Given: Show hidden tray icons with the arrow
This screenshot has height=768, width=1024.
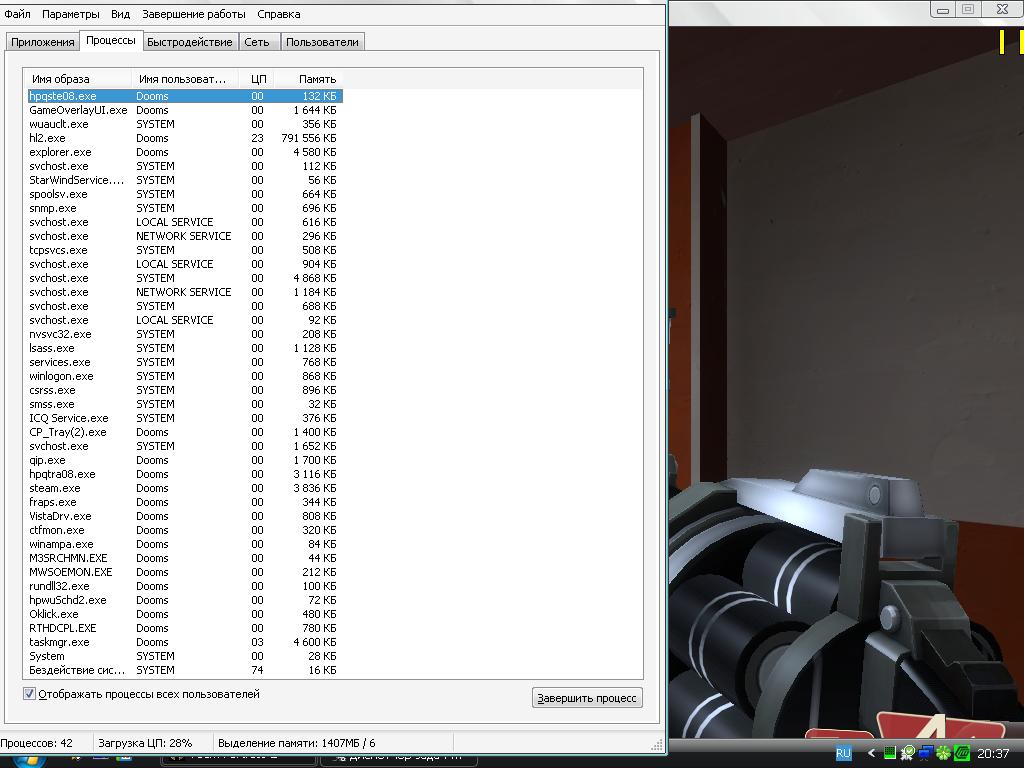Looking at the screenshot, I should [x=871, y=753].
